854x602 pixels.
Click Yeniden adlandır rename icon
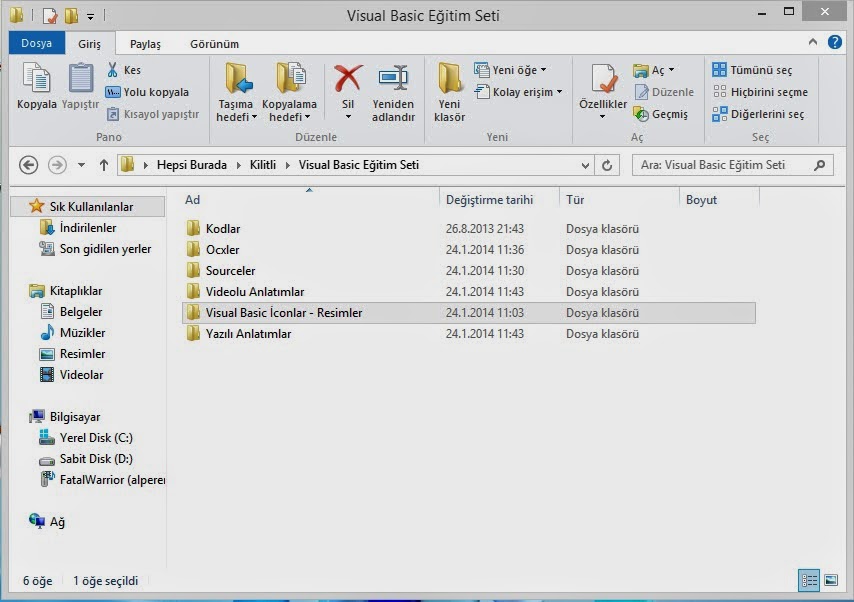point(393,78)
